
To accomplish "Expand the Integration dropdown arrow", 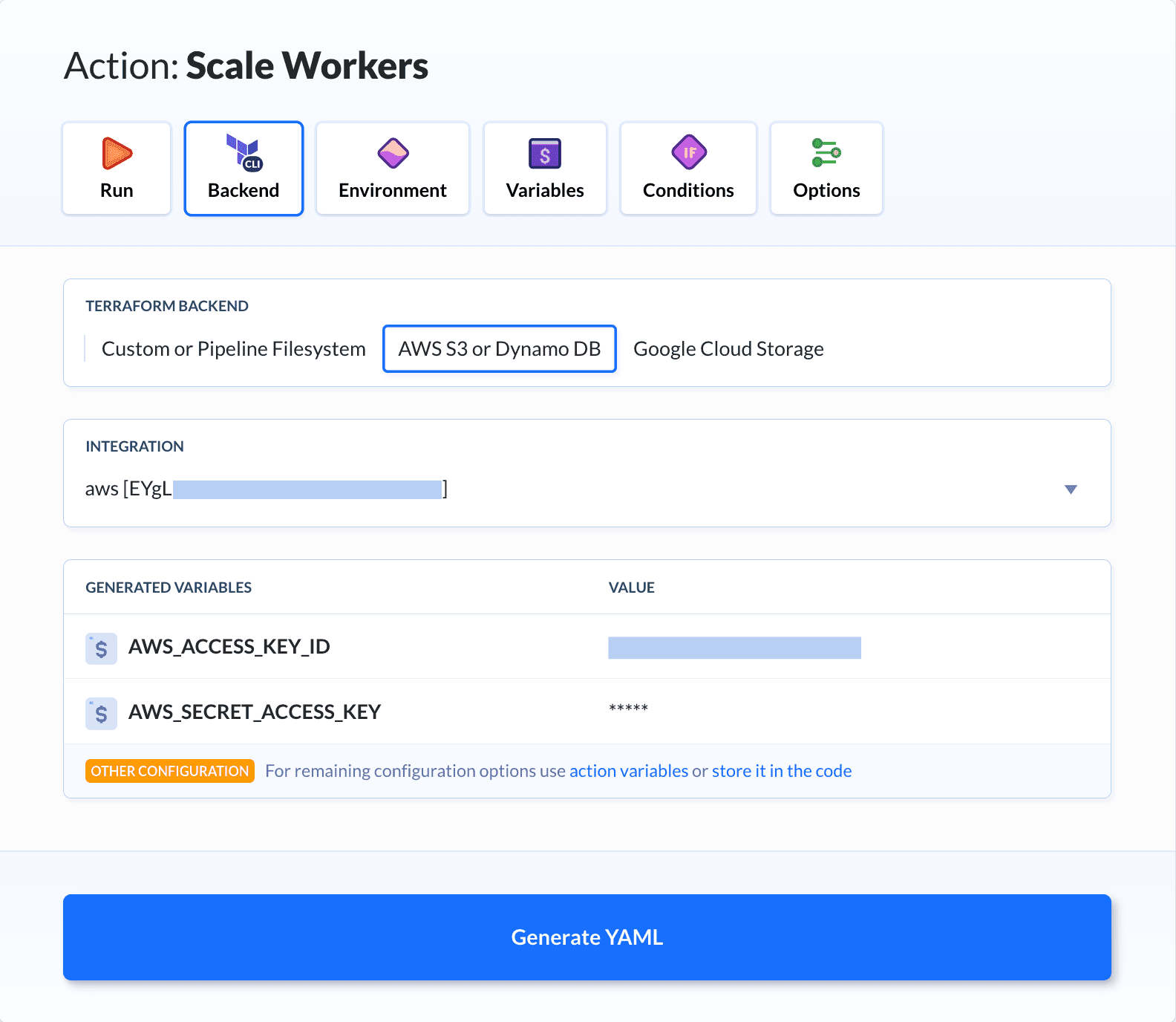I will pos(1070,489).
